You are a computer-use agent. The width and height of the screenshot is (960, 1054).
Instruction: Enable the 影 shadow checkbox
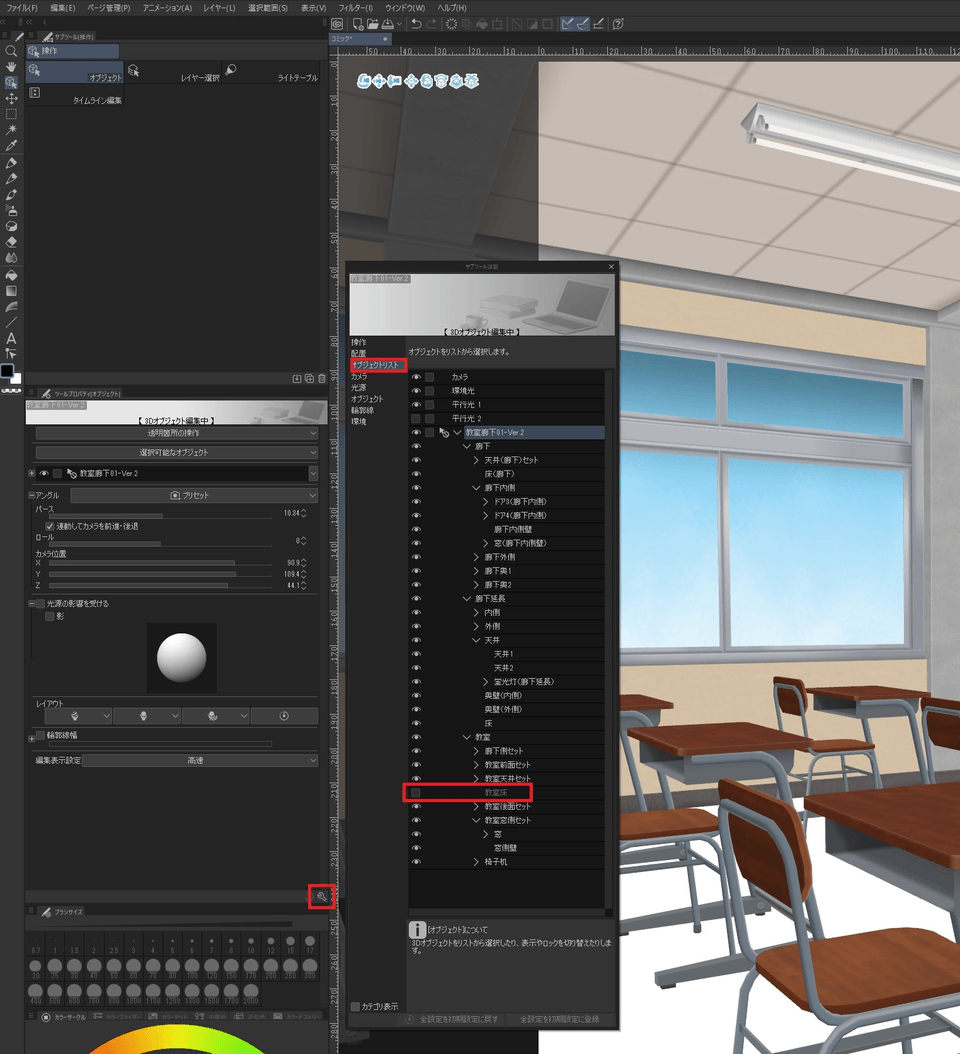49,616
